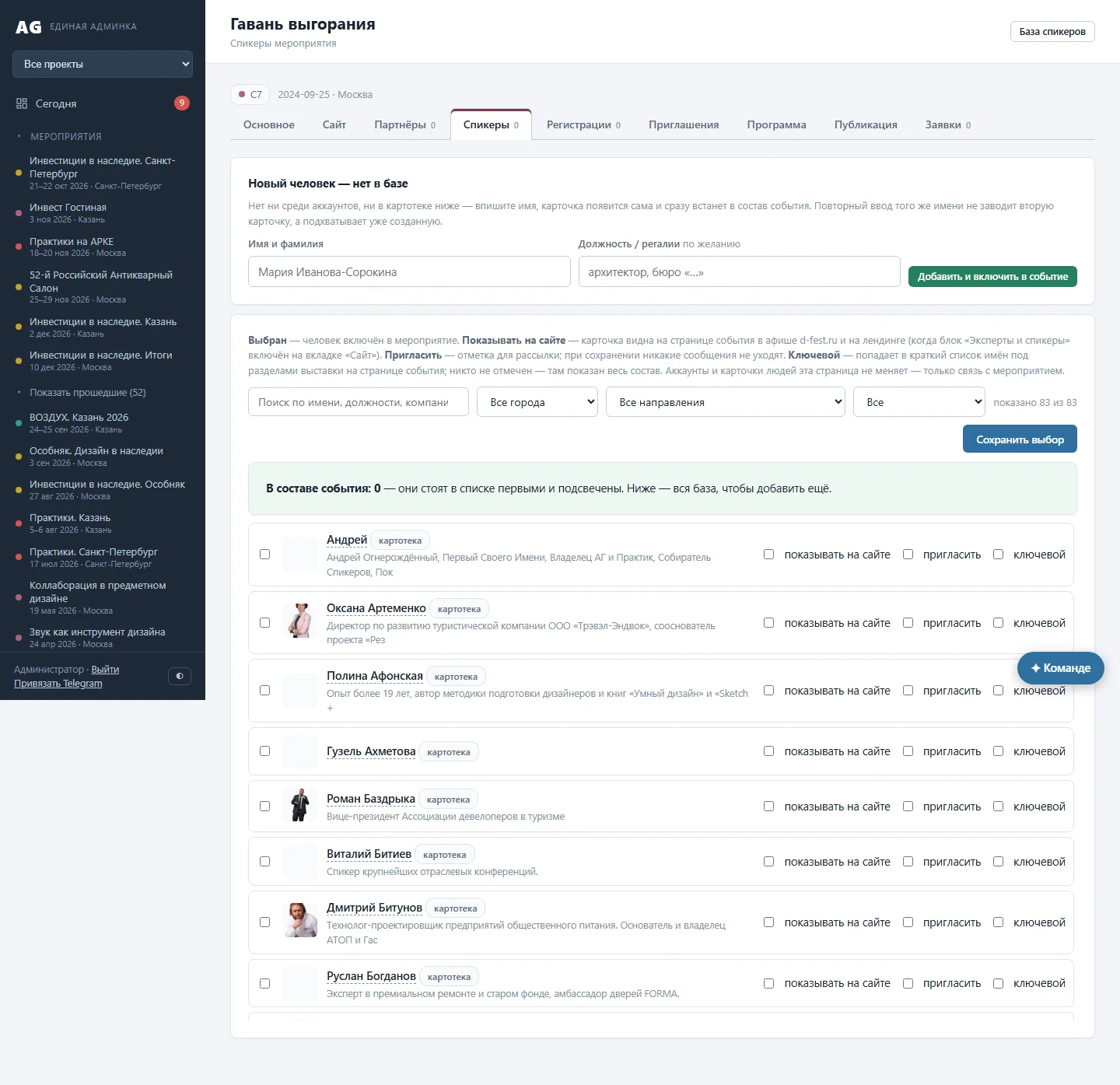The height and width of the screenshot is (1085, 1120).
Task: Focus the 'Должность / регалии' input field
Action: tap(740, 272)
